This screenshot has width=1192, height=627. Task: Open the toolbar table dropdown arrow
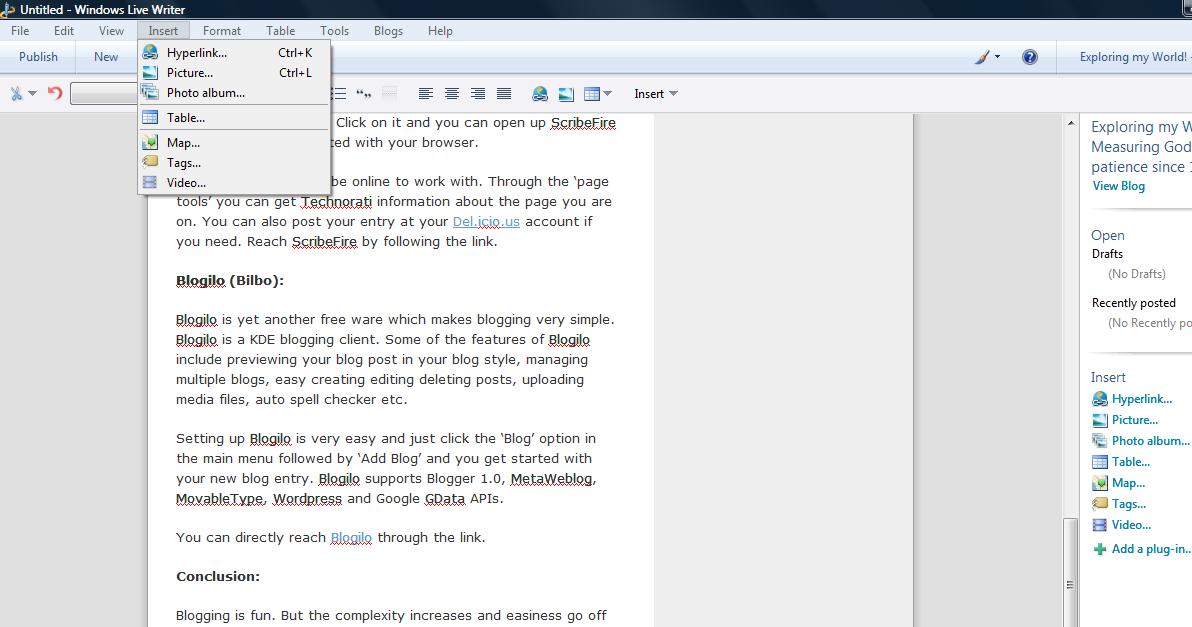point(607,94)
